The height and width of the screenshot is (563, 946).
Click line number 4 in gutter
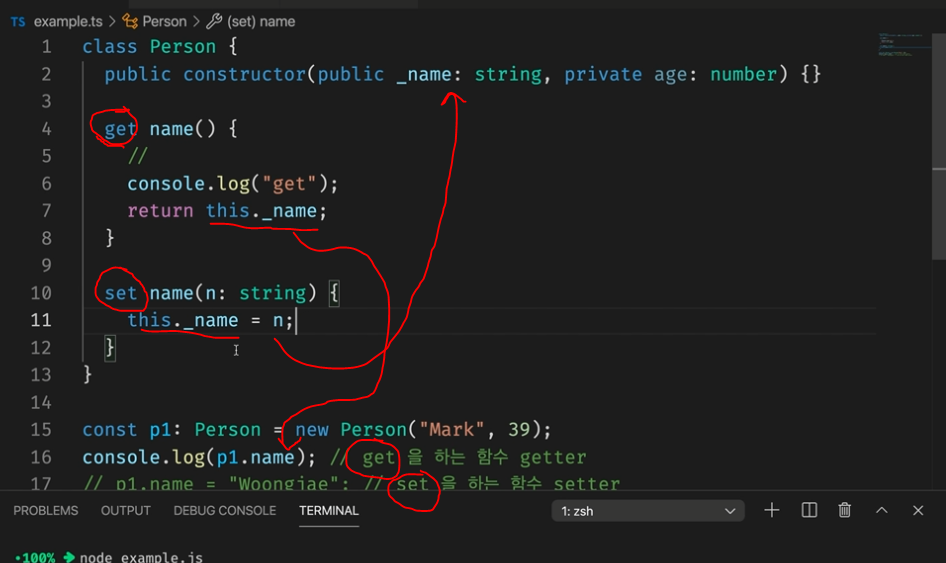pos(46,129)
